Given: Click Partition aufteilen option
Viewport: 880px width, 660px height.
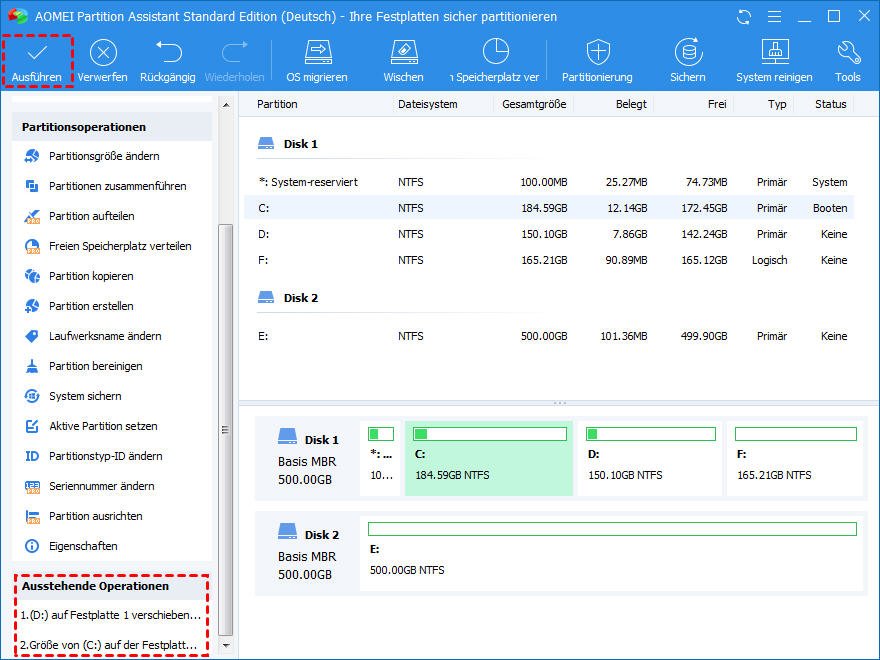Looking at the screenshot, I should click(x=91, y=216).
